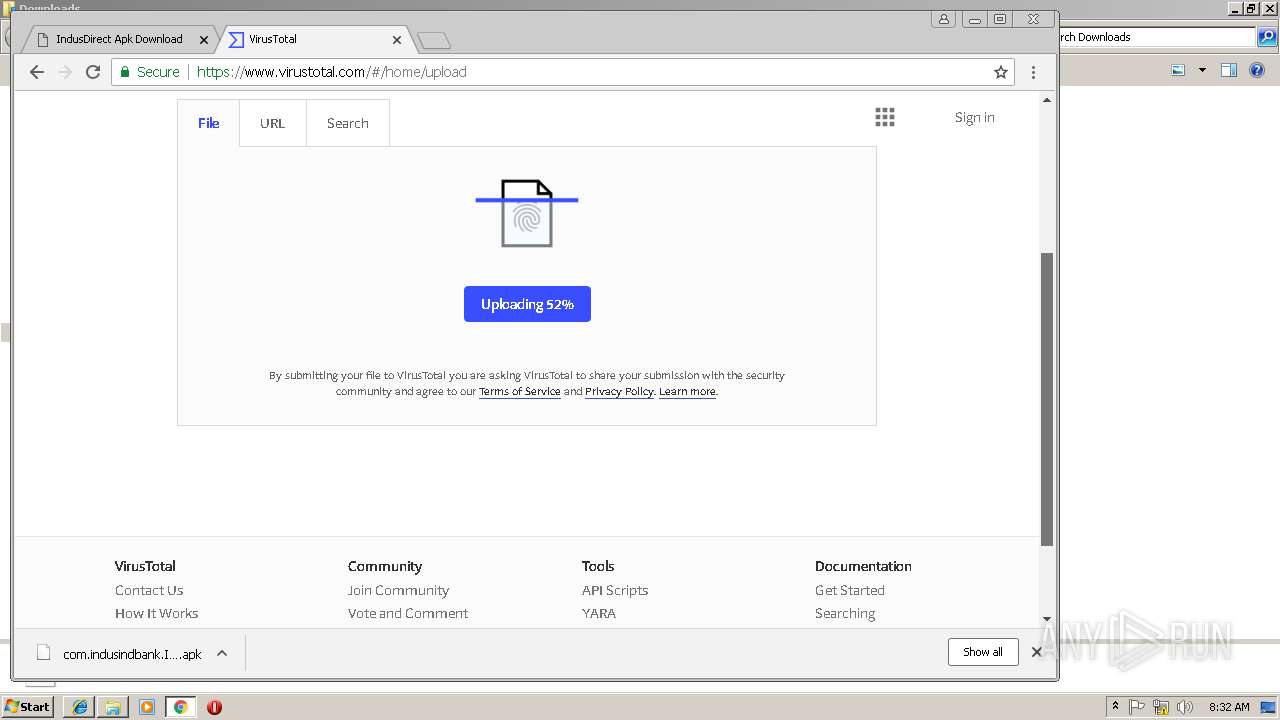This screenshot has width=1280, height=720.
Task: Close the downloads bar
Action: 1037,652
